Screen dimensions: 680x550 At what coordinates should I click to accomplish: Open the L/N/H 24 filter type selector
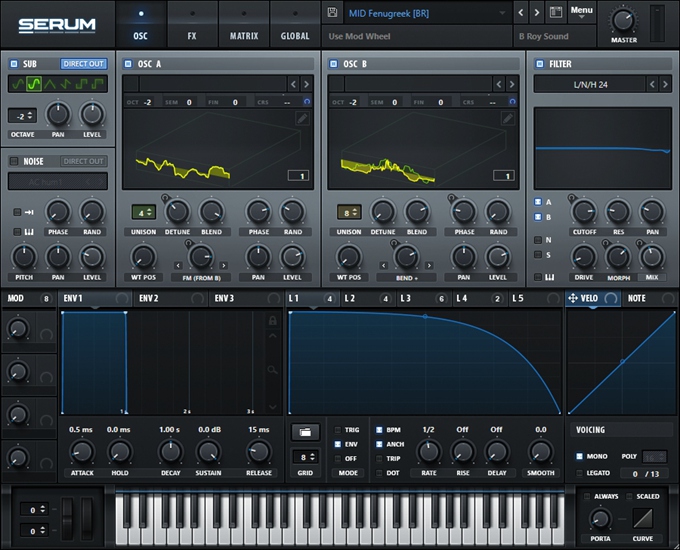(590, 84)
